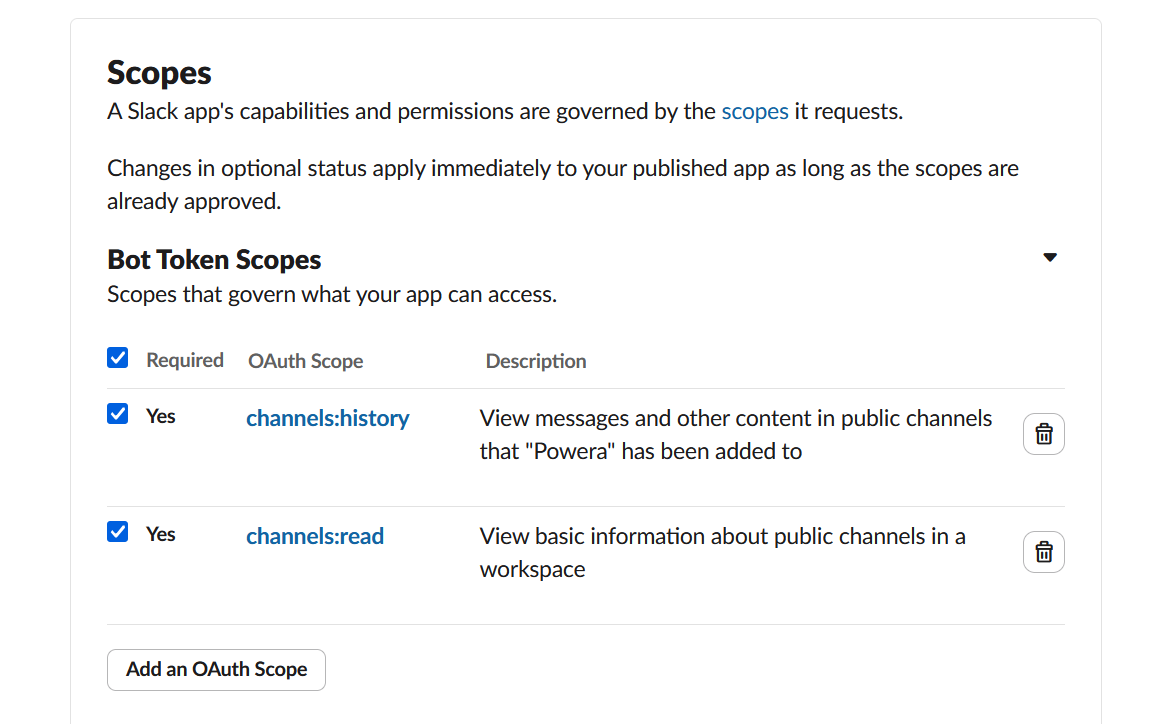The width and height of the screenshot is (1152, 724).
Task: Click the "Yes" label beside channels:history
Action: (x=161, y=416)
